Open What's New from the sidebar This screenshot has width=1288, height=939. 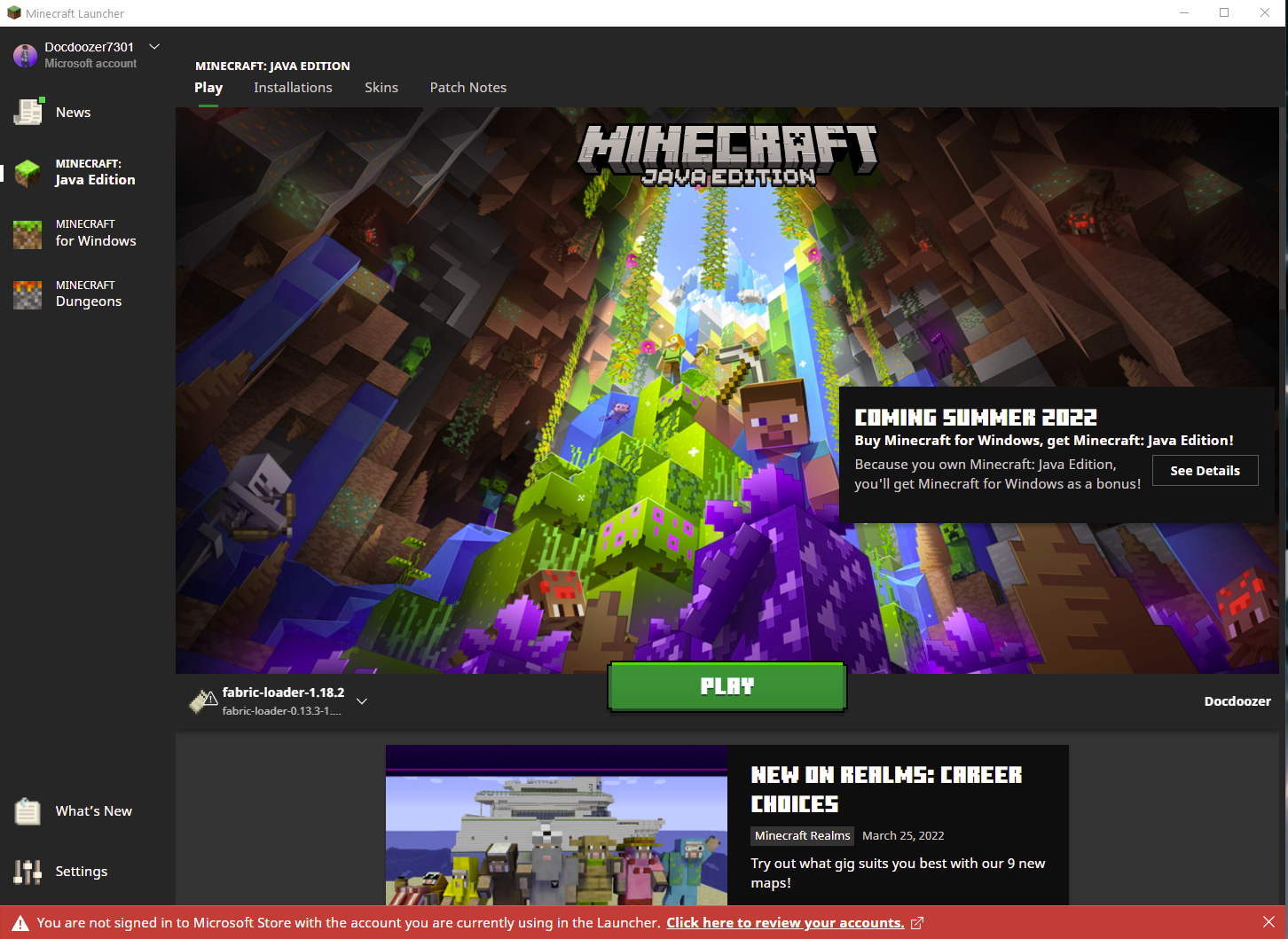click(88, 811)
